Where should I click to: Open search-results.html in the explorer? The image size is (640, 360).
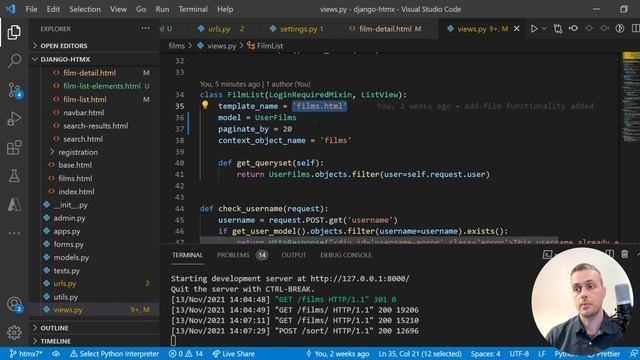[x=95, y=126]
